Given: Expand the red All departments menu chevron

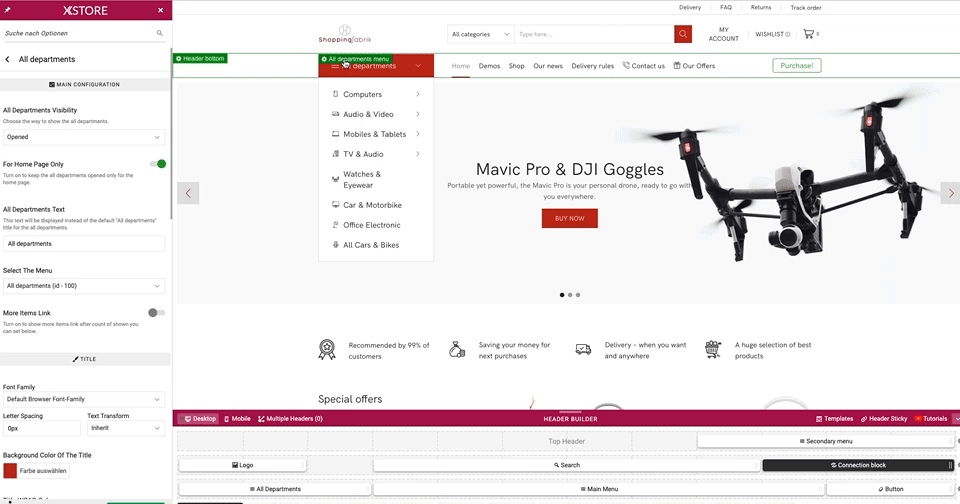Looking at the screenshot, I should point(418,66).
